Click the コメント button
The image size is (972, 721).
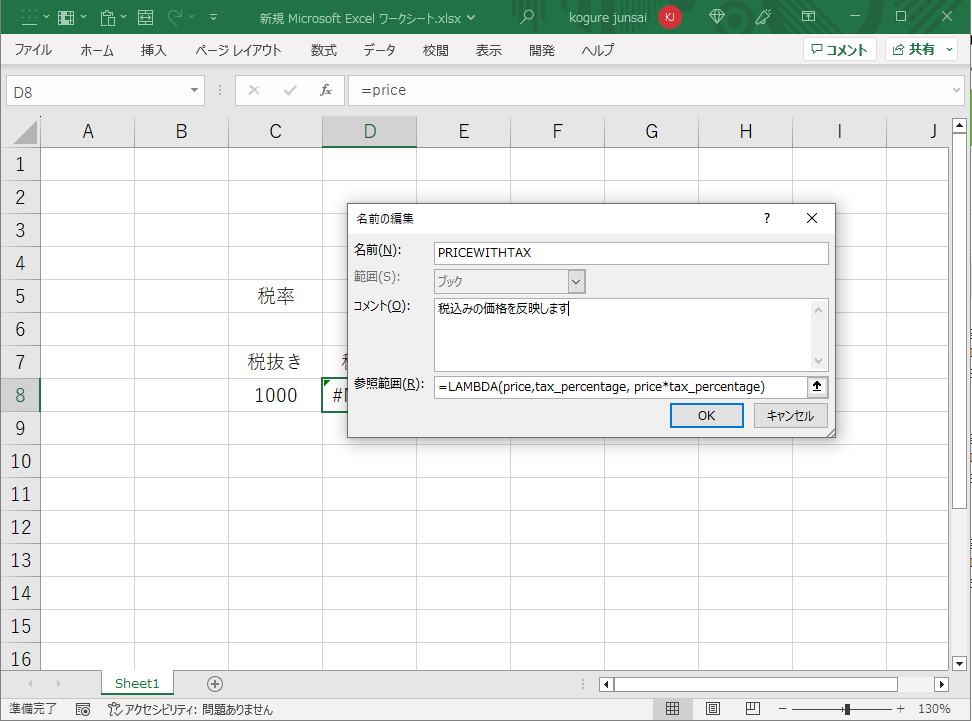click(x=839, y=50)
